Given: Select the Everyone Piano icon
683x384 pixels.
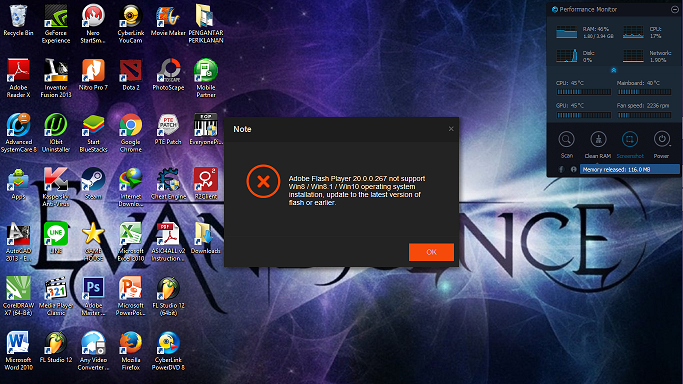Looking at the screenshot, I should tap(206, 129).
